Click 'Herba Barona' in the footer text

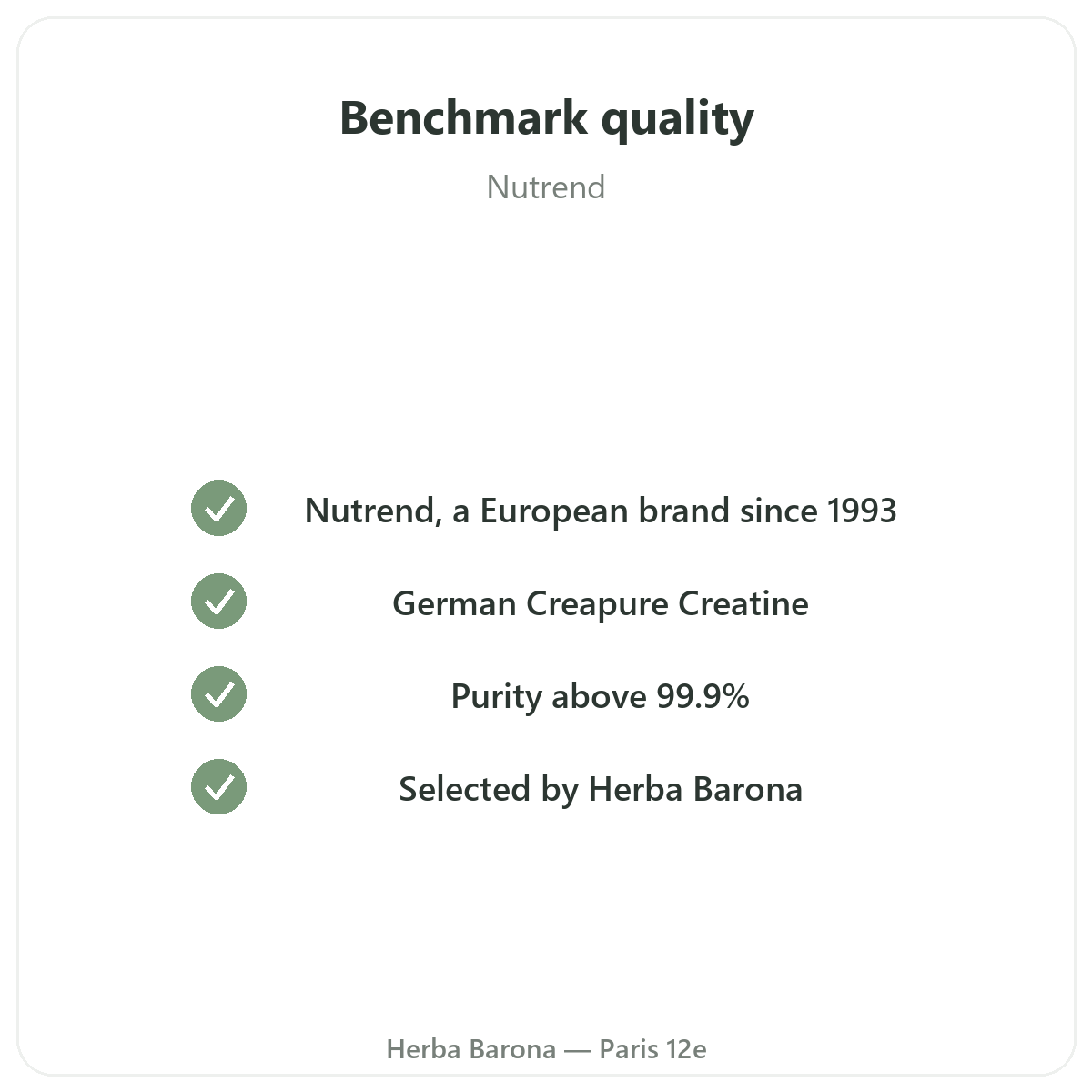(x=470, y=1049)
